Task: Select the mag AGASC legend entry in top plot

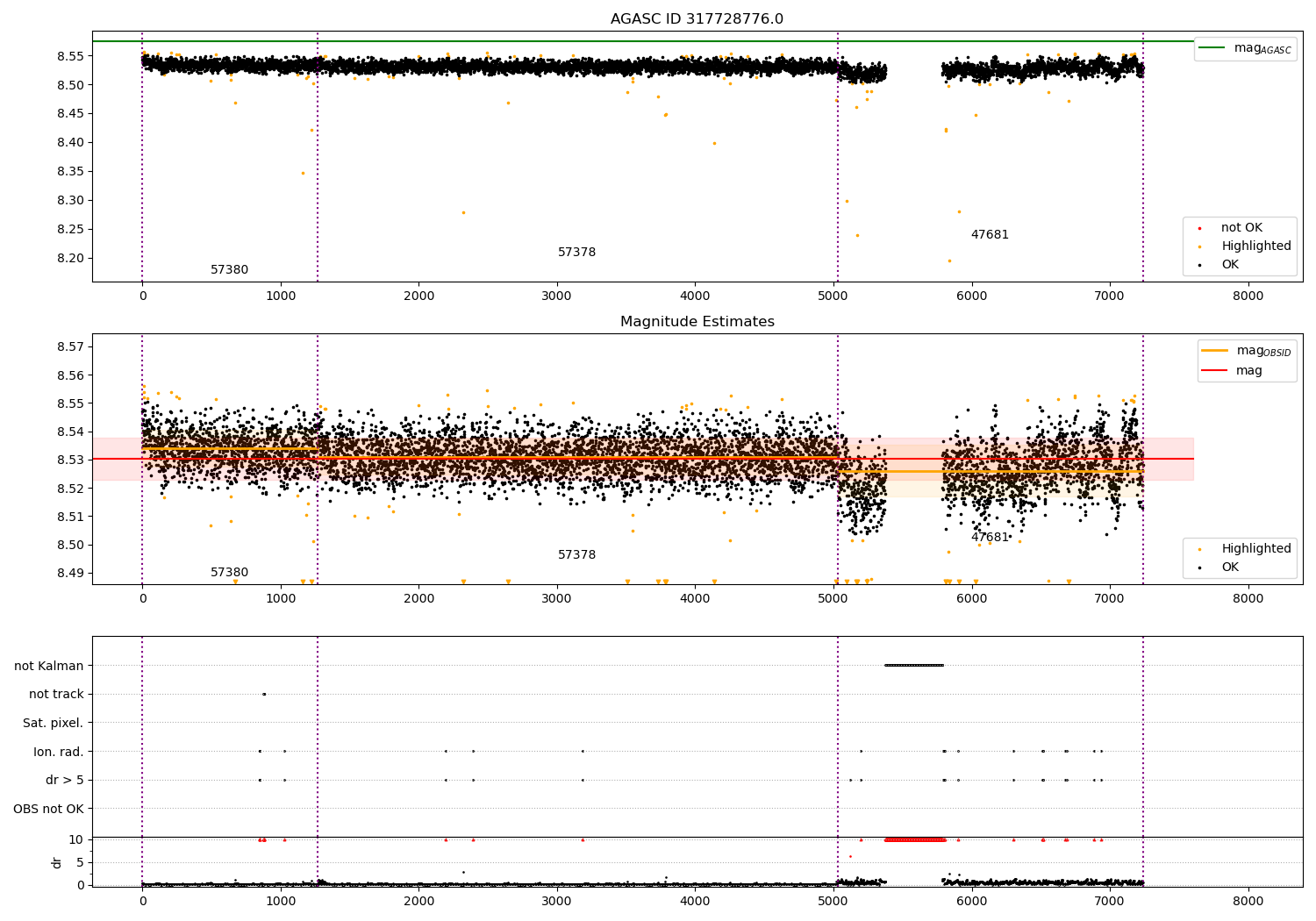Action: pos(1245,48)
